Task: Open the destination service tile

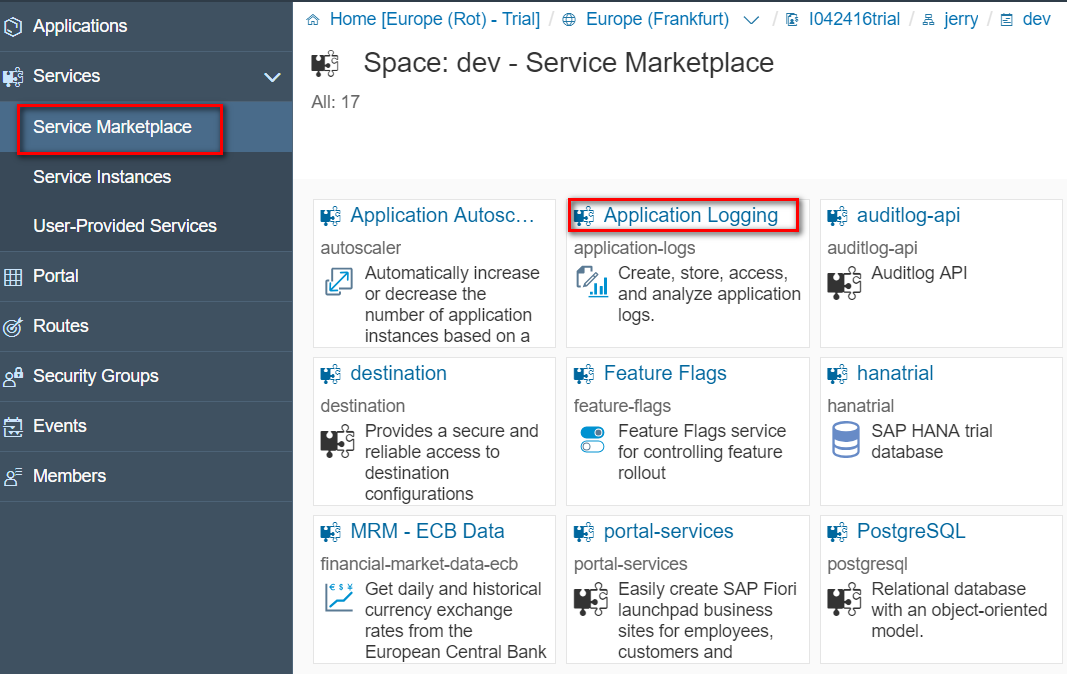Action: click(x=398, y=373)
